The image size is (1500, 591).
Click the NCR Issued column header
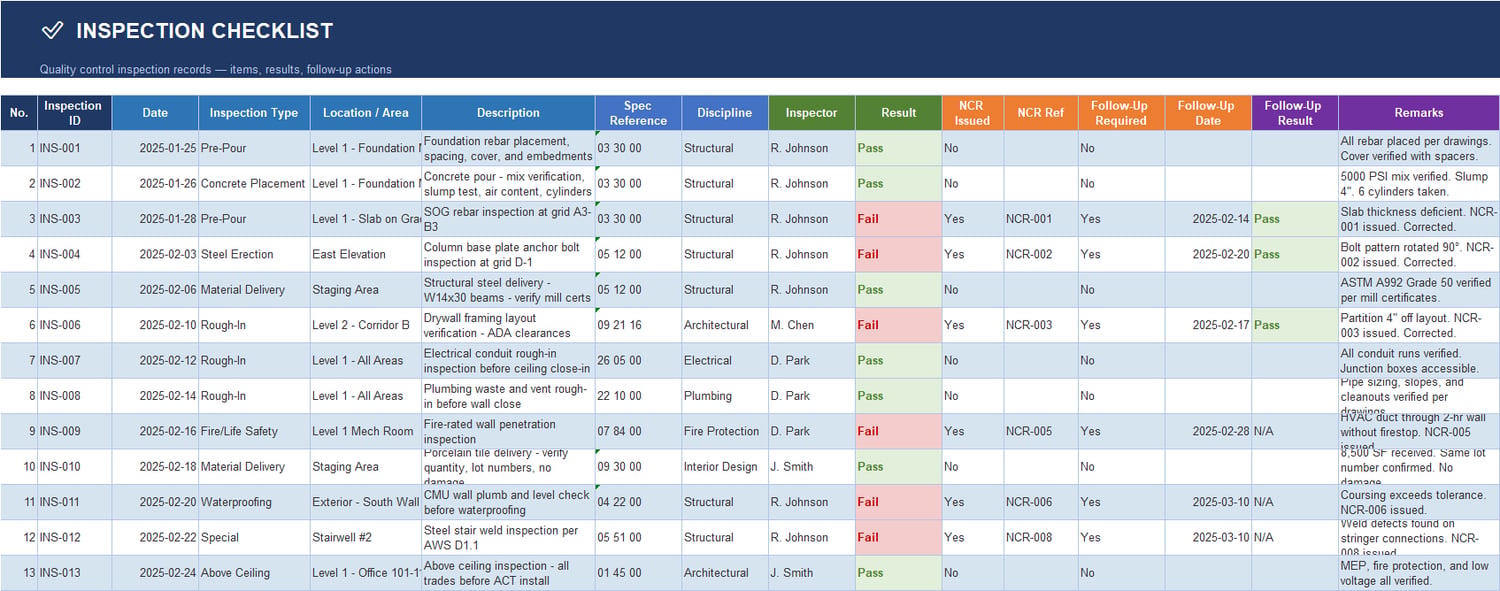pyautogui.click(x=972, y=113)
